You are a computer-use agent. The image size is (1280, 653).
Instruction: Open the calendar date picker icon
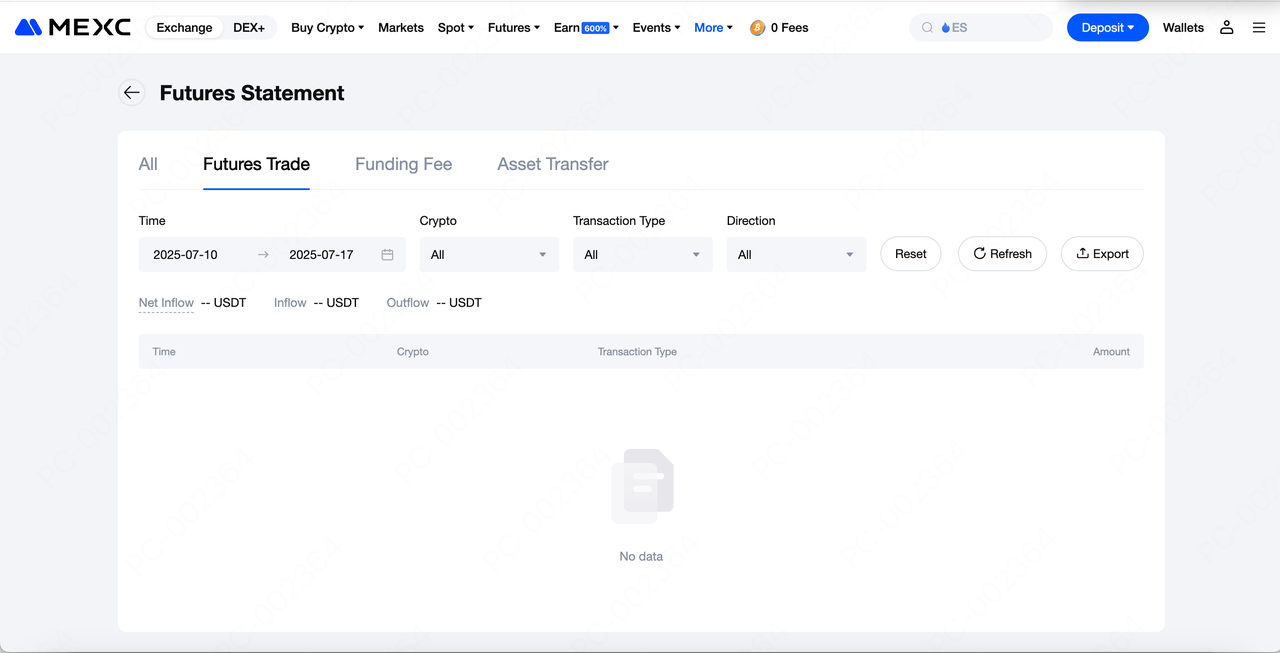coord(387,255)
